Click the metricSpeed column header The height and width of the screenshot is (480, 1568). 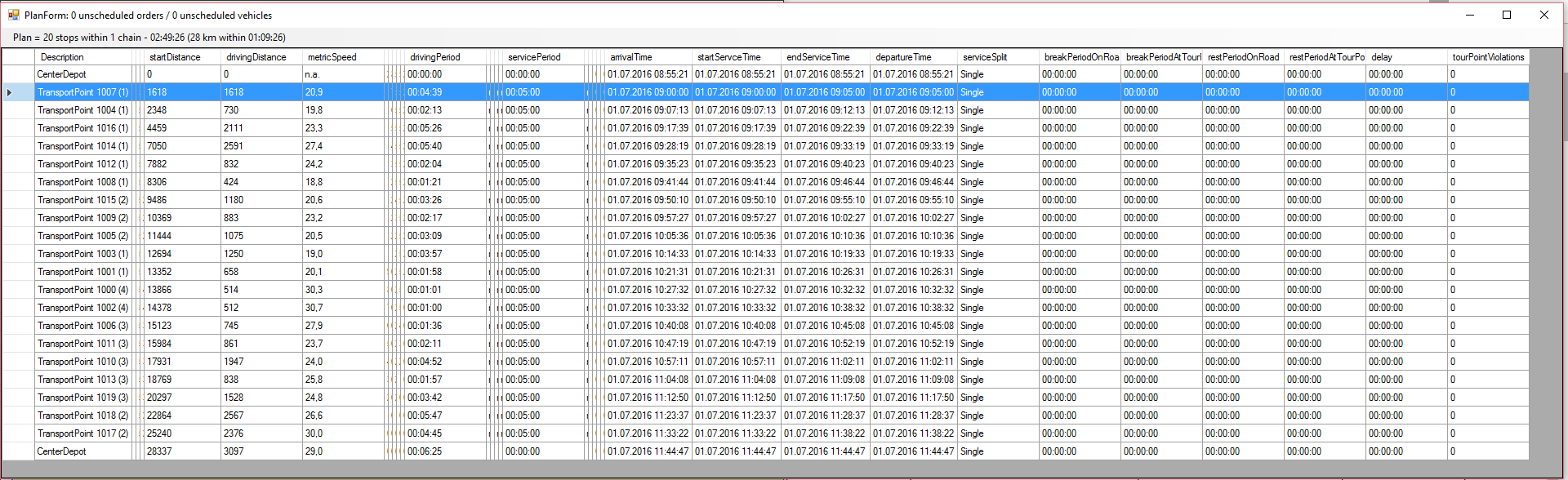click(332, 57)
